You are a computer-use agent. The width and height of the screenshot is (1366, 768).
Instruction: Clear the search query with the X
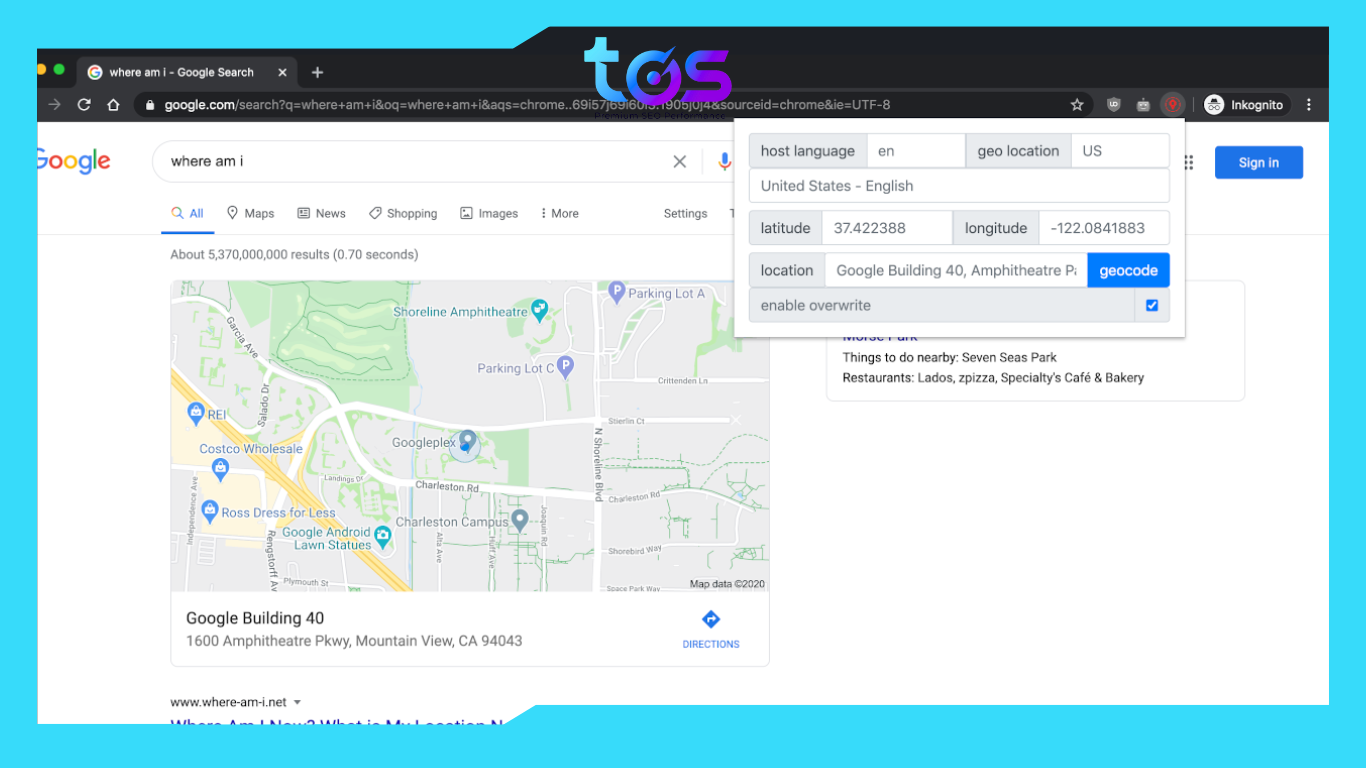point(679,161)
